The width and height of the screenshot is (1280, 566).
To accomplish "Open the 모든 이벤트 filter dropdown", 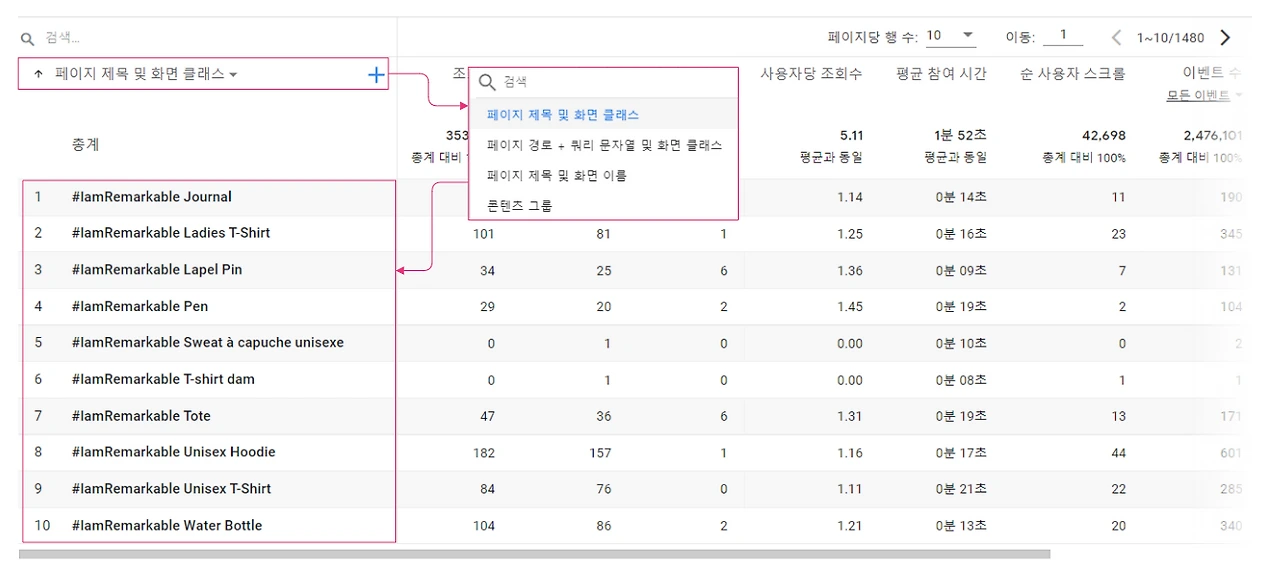I will click(x=1204, y=96).
